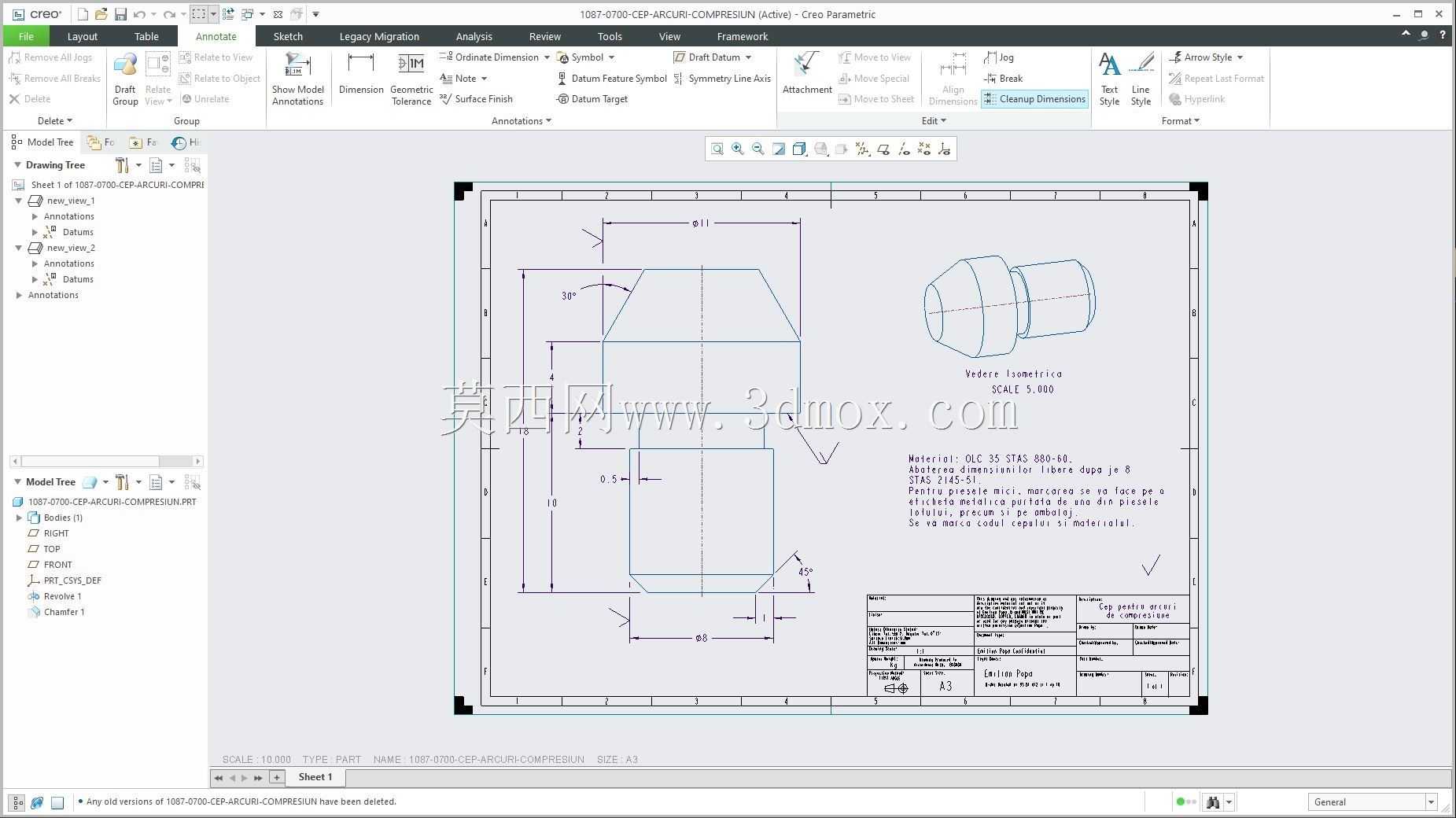Screen dimensions: 1456x818
Task: Open the Text Style tool
Action: tap(1109, 79)
